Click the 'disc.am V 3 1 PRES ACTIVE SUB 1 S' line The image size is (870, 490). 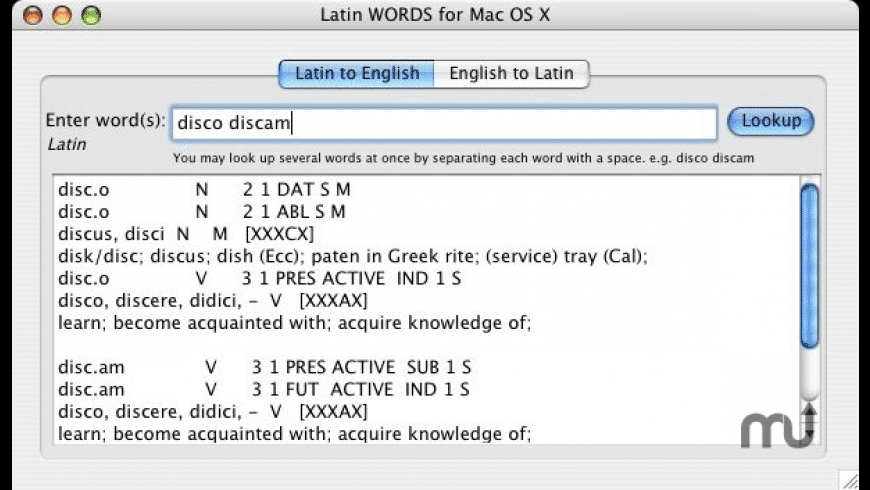[x=265, y=367]
